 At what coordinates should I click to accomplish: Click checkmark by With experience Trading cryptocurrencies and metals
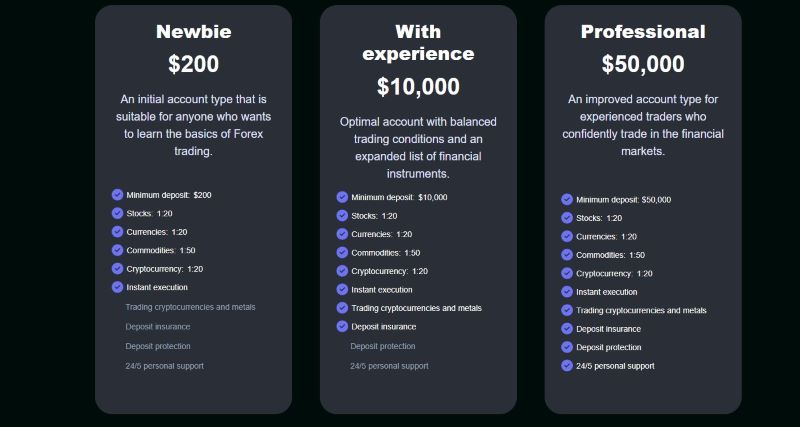[x=342, y=308]
